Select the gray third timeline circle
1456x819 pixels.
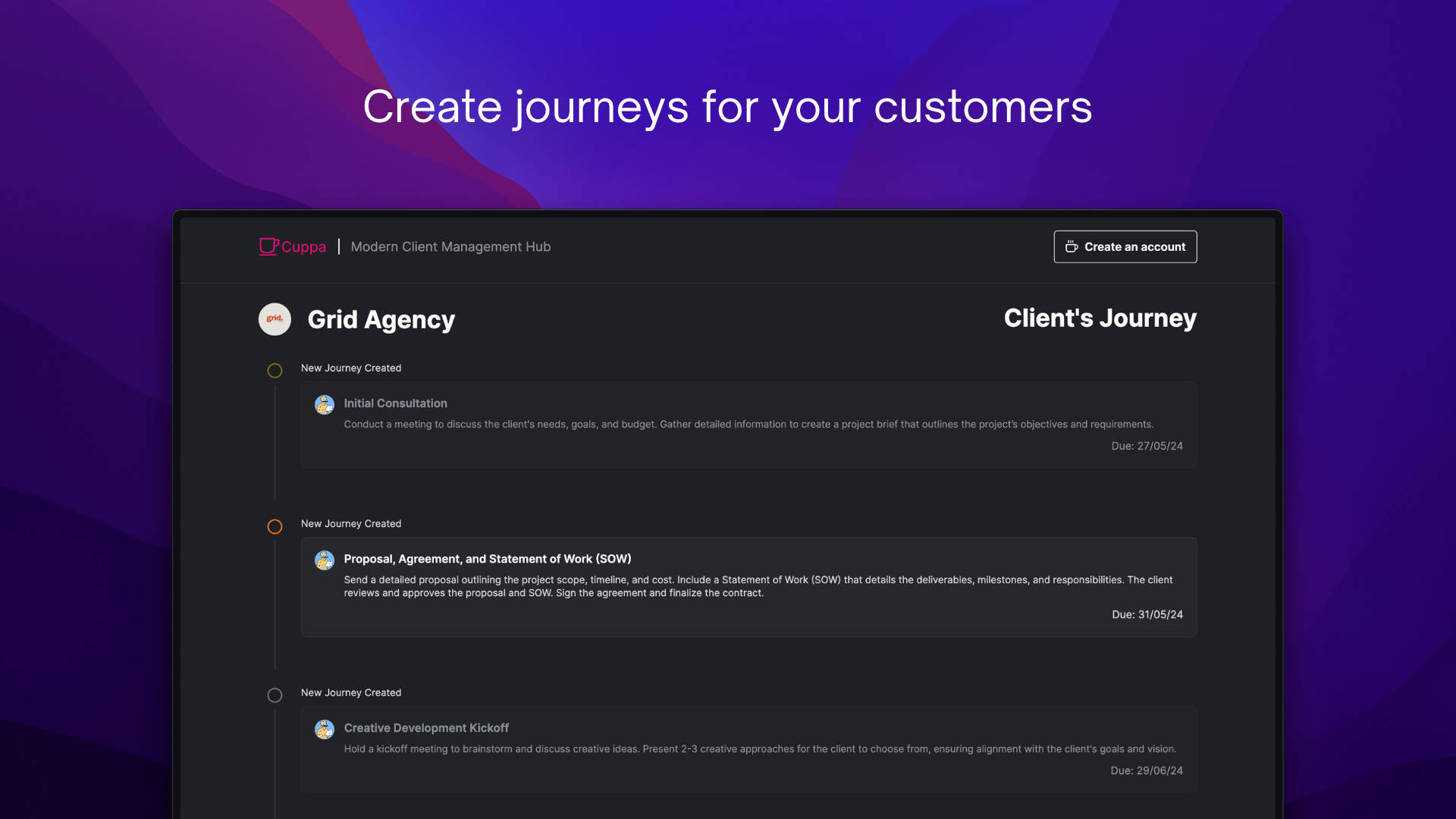tap(275, 695)
